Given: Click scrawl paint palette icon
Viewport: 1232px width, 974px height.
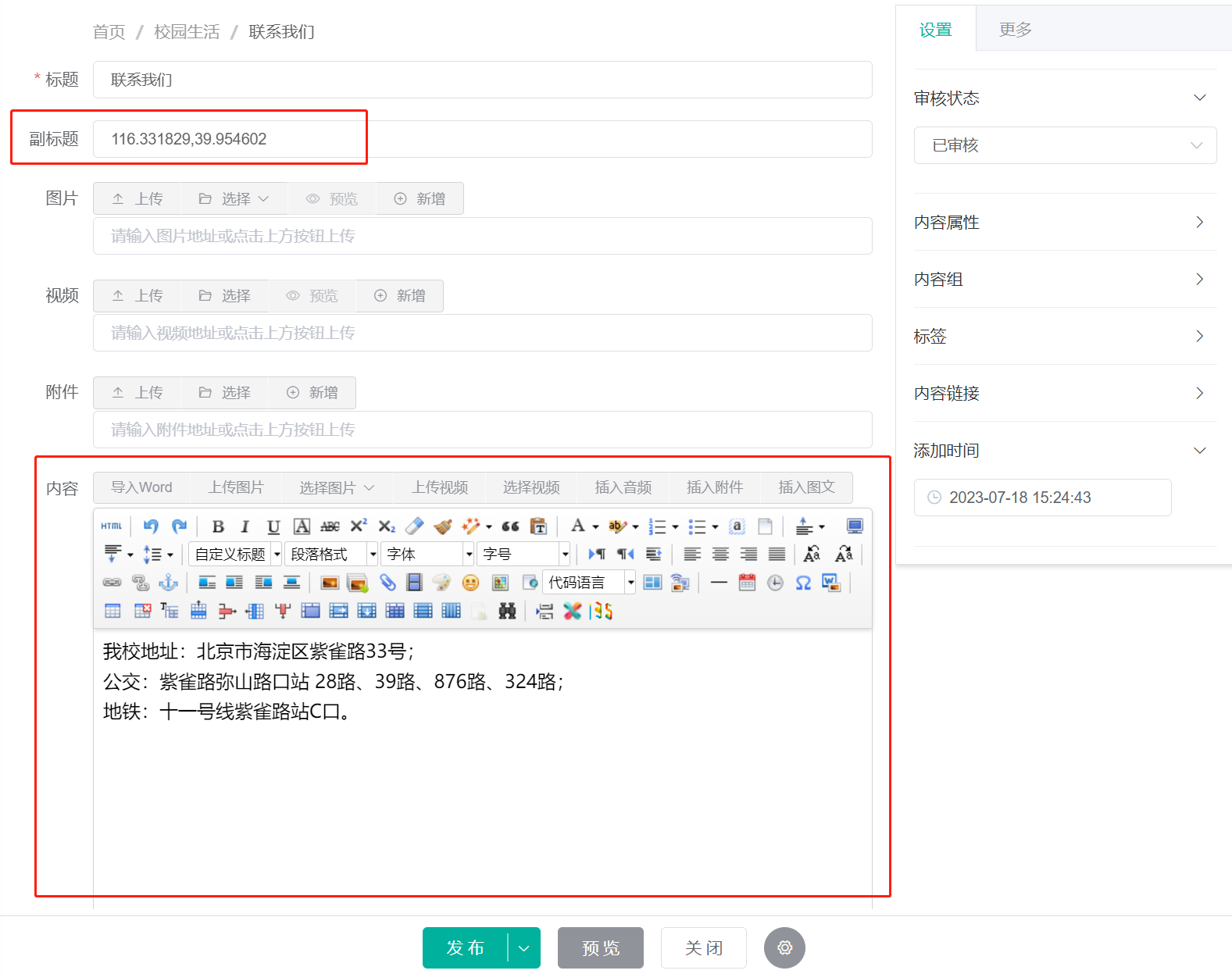Looking at the screenshot, I should [442, 583].
